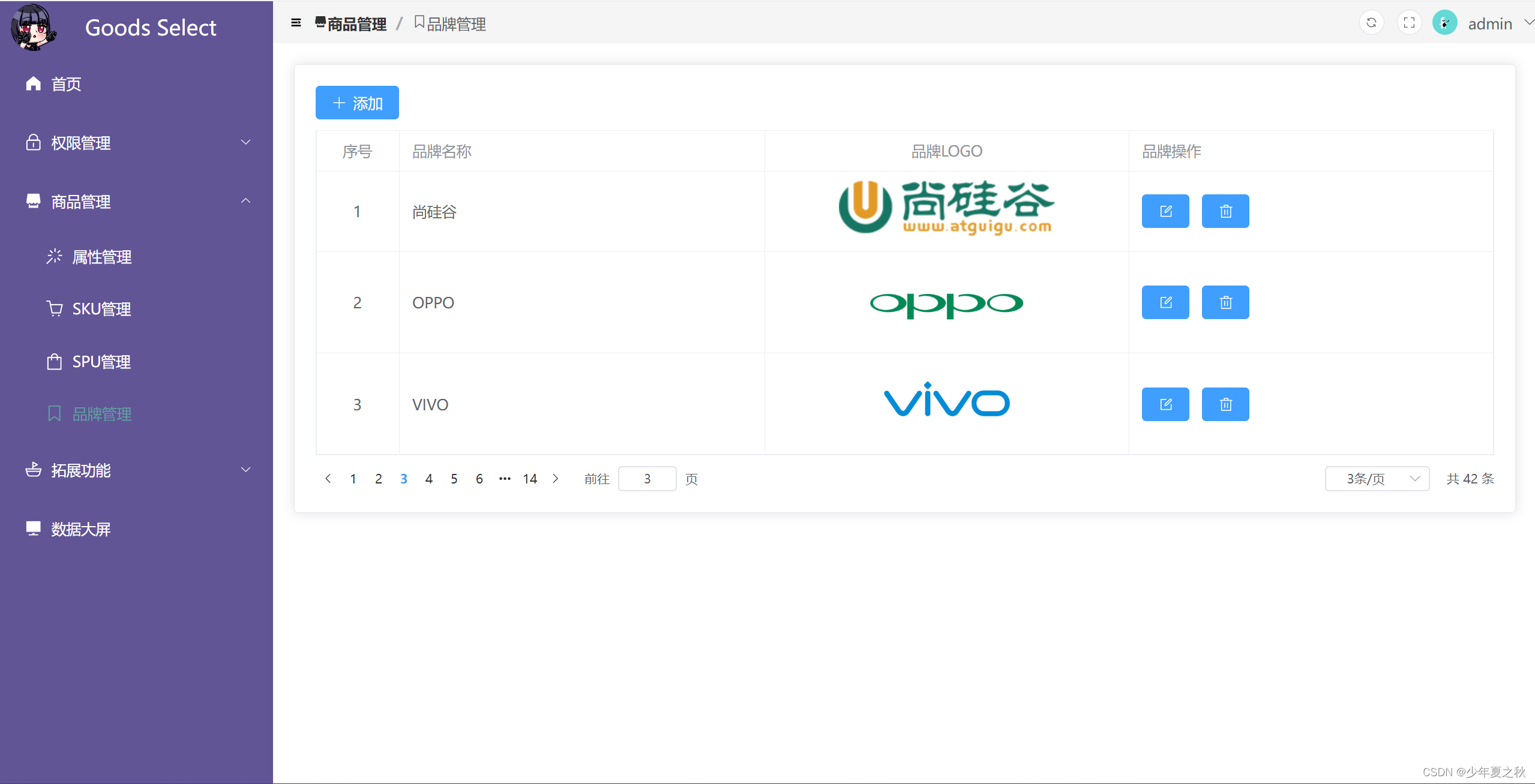
Task: Edit the 尚硅谷 brand entry
Action: coord(1165,211)
